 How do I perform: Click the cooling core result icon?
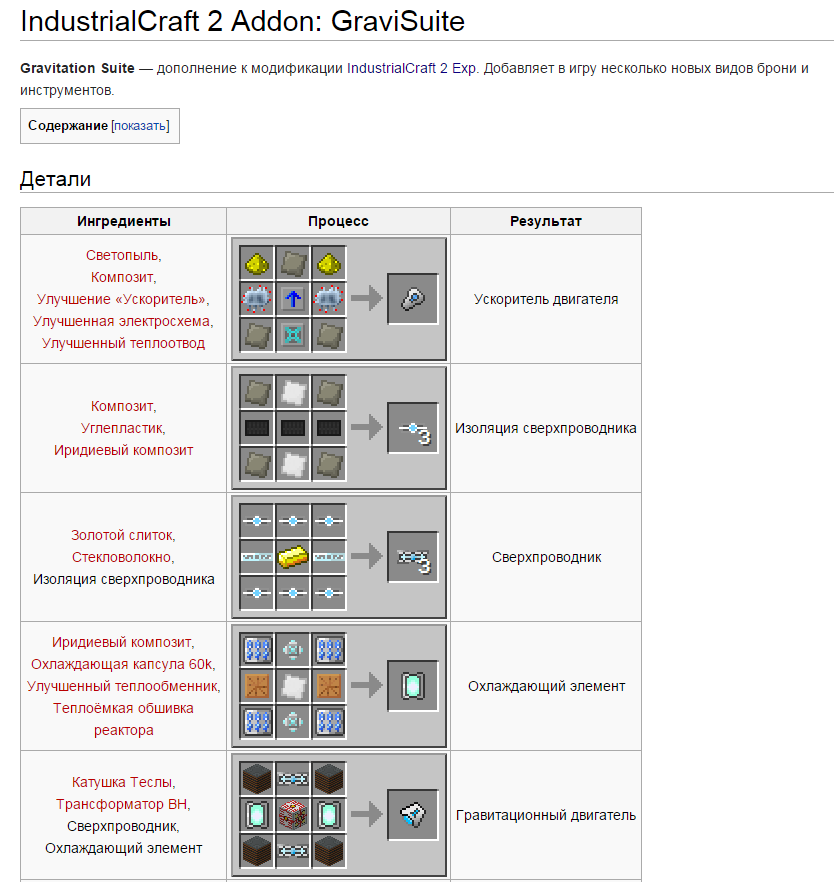click(413, 686)
